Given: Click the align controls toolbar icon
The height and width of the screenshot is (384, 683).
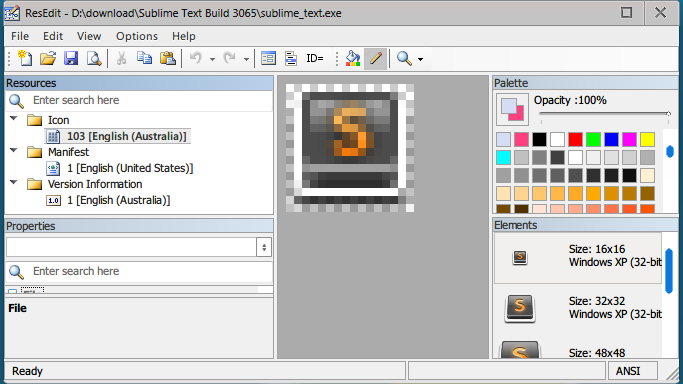Looking at the screenshot, I should (x=291, y=58).
